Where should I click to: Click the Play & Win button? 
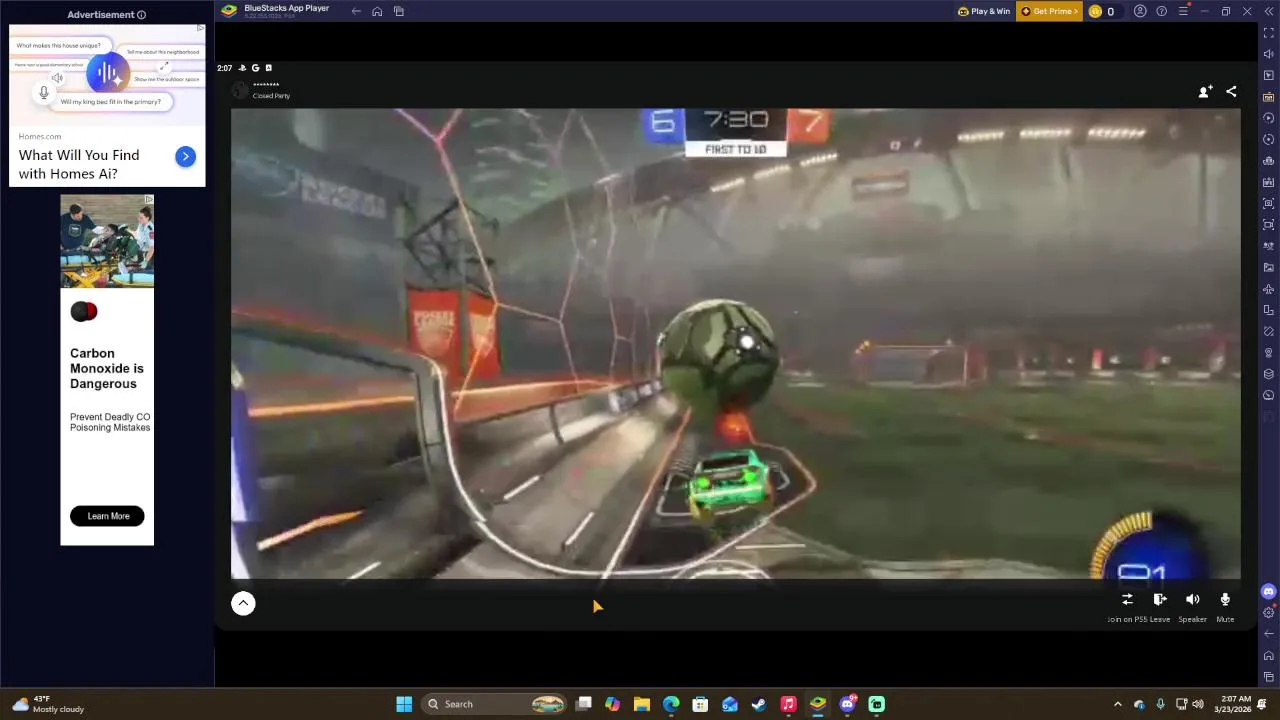984,11
